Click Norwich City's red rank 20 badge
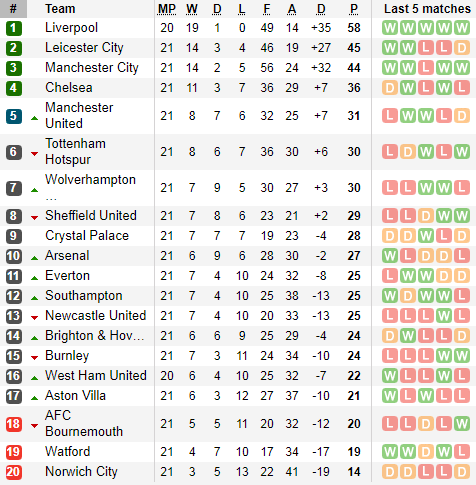 pos(14,472)
